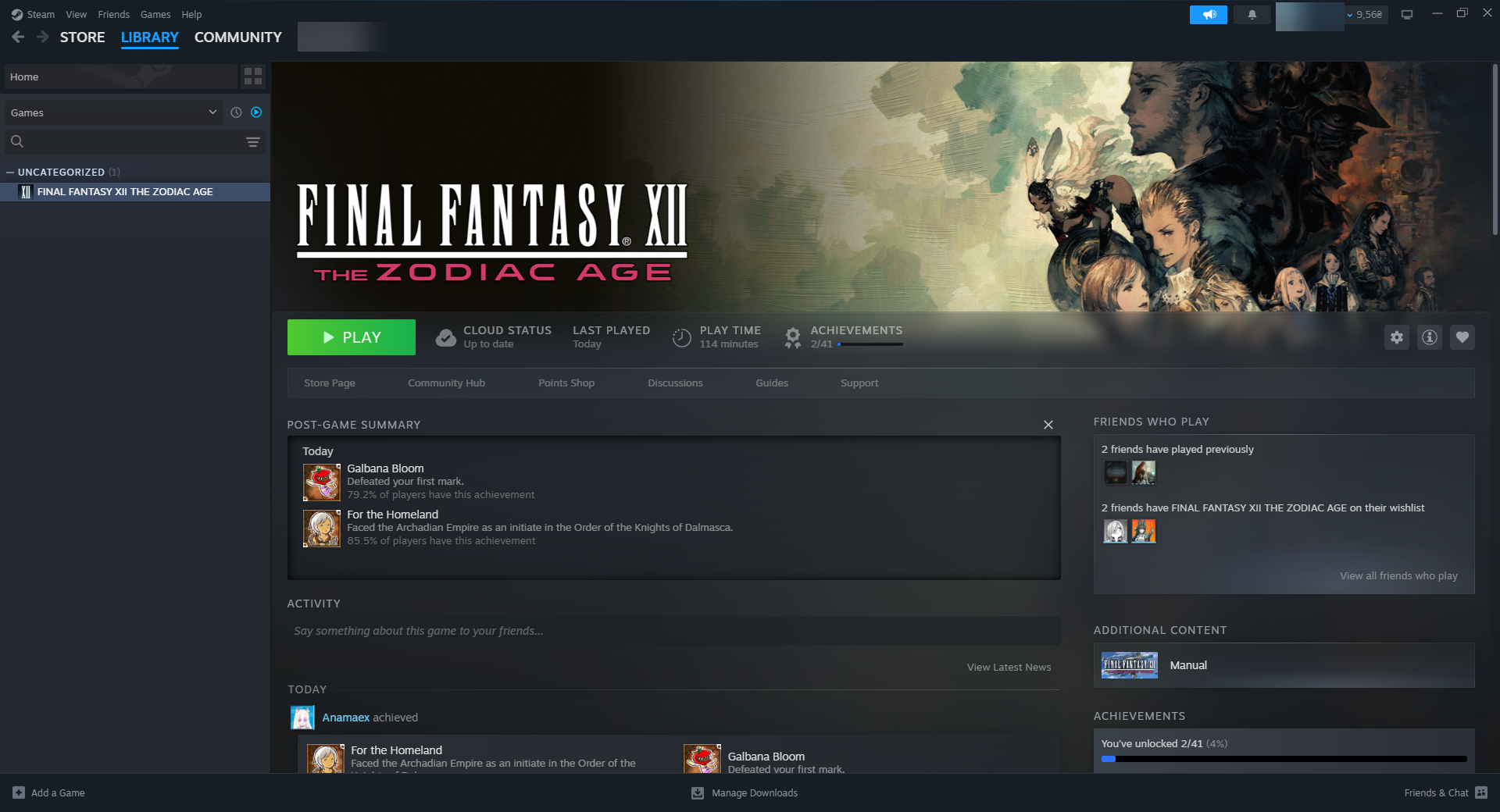Switch to the Community tab
Screen dimensions: 1500x812
[238, 37]
